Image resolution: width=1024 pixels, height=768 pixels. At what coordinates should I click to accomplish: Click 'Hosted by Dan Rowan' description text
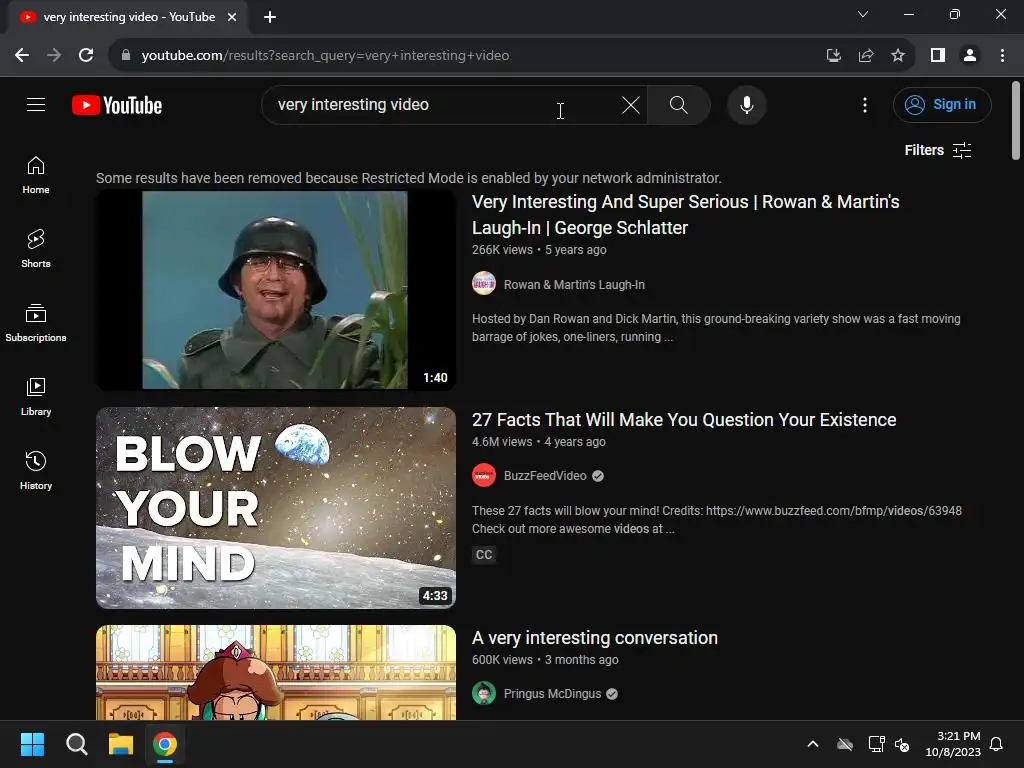tap(716, 328)
